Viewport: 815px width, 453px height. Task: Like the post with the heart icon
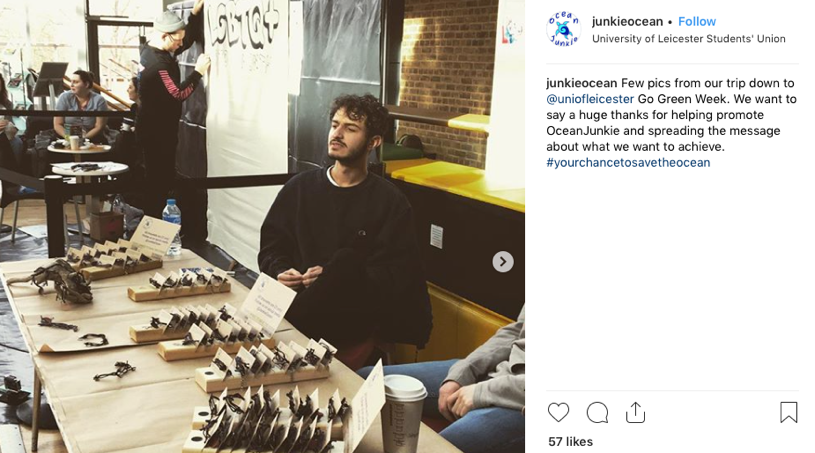pos(559,413)
